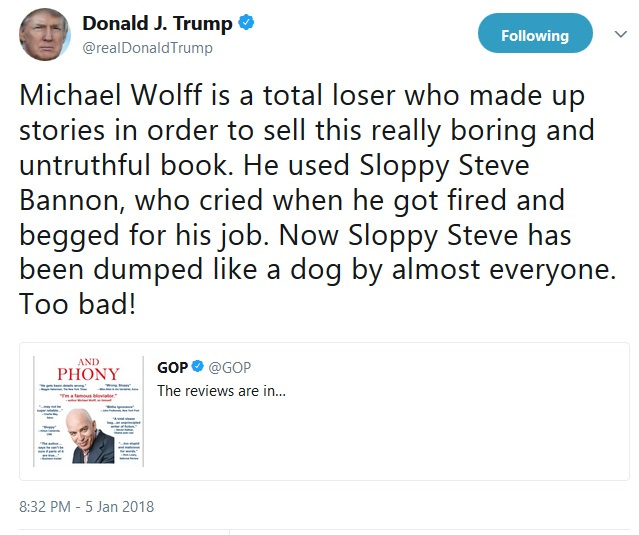
Task: Open the @realDonaldTrump handle link
Action: pyautogui.click(x=147, y=48)
